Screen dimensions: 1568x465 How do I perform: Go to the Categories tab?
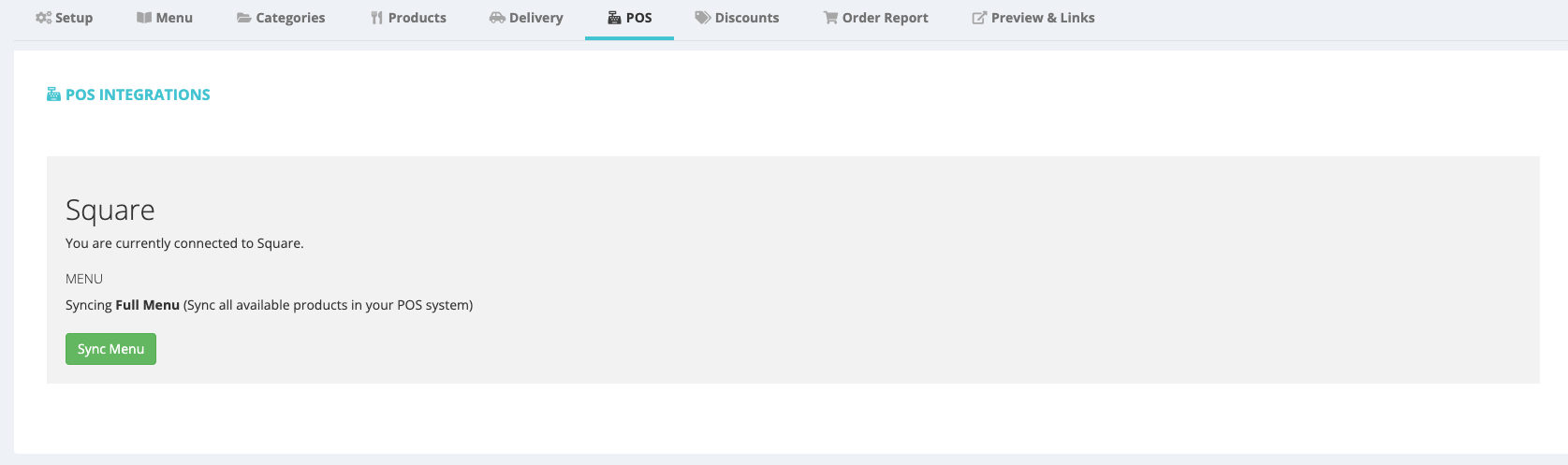coord(281,18)
